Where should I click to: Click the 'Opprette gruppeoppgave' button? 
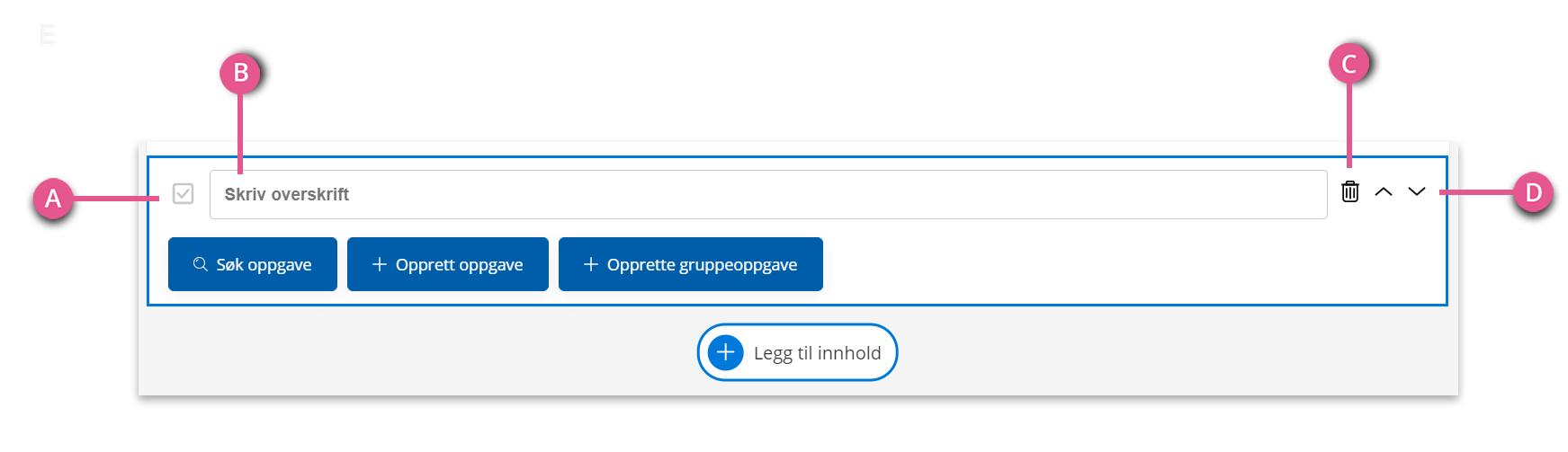click(691, 264)
